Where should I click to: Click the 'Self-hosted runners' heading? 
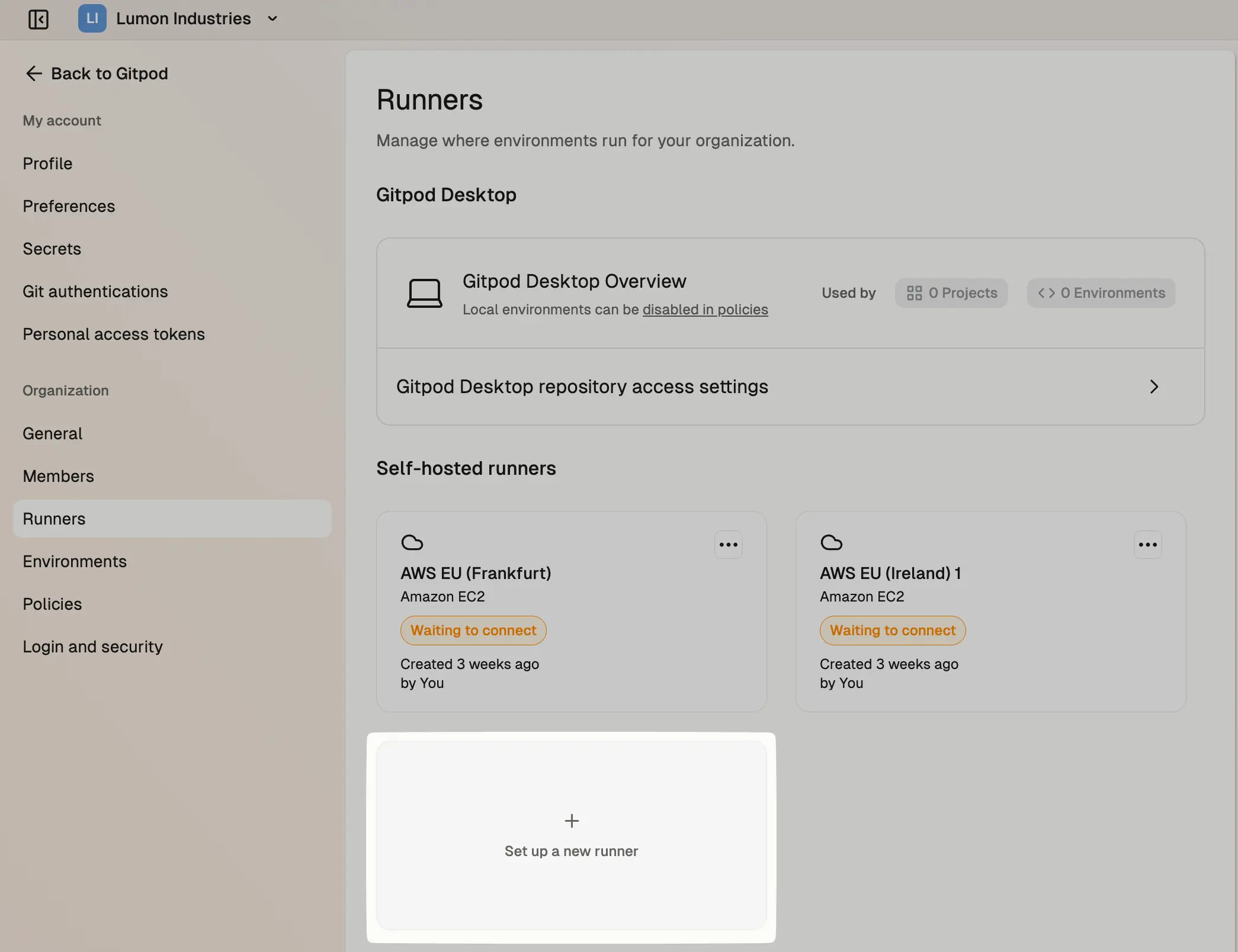pyautogui.click(x=466, y=468)
